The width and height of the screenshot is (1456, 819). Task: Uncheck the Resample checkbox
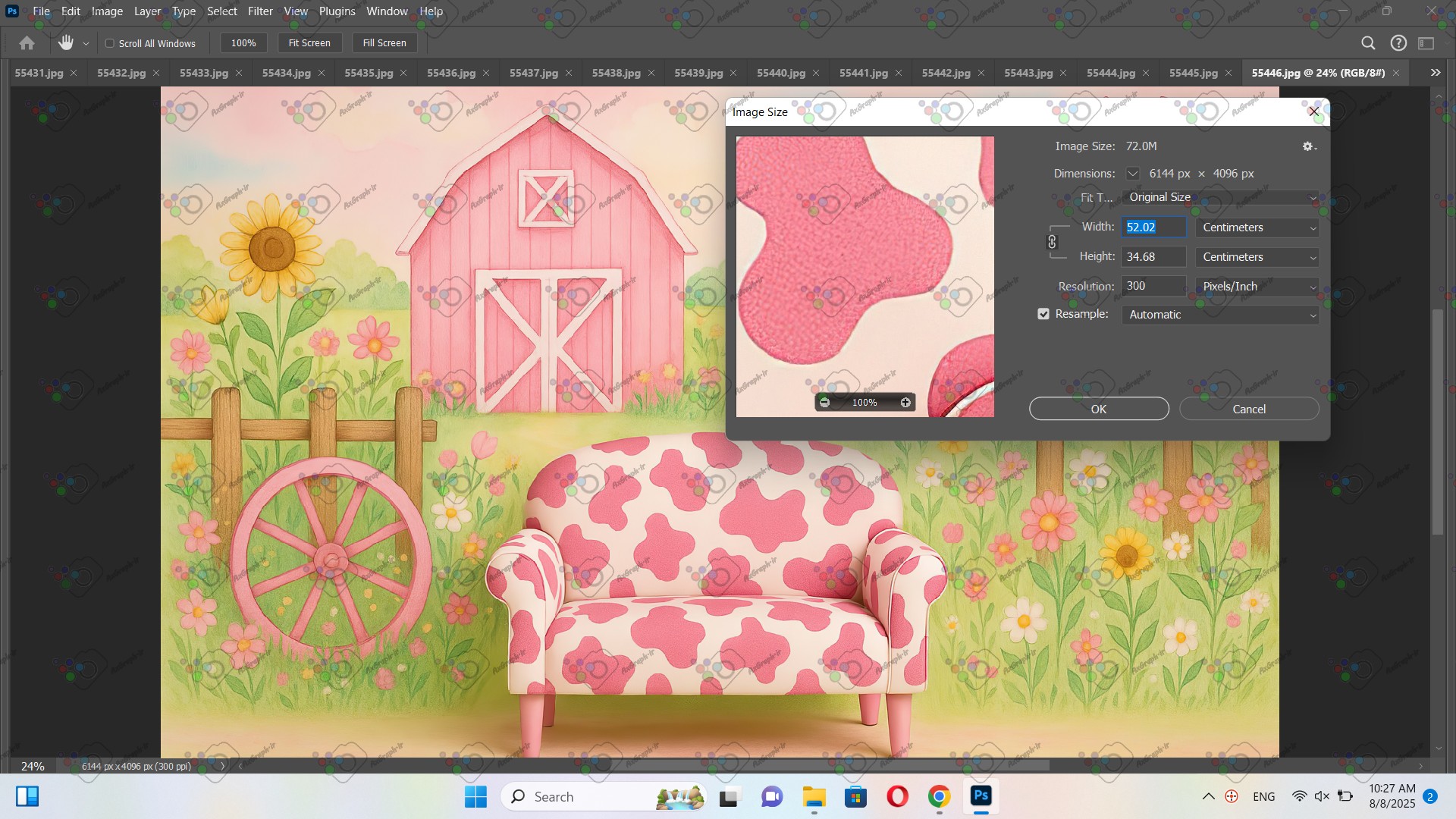point(1043,314)
